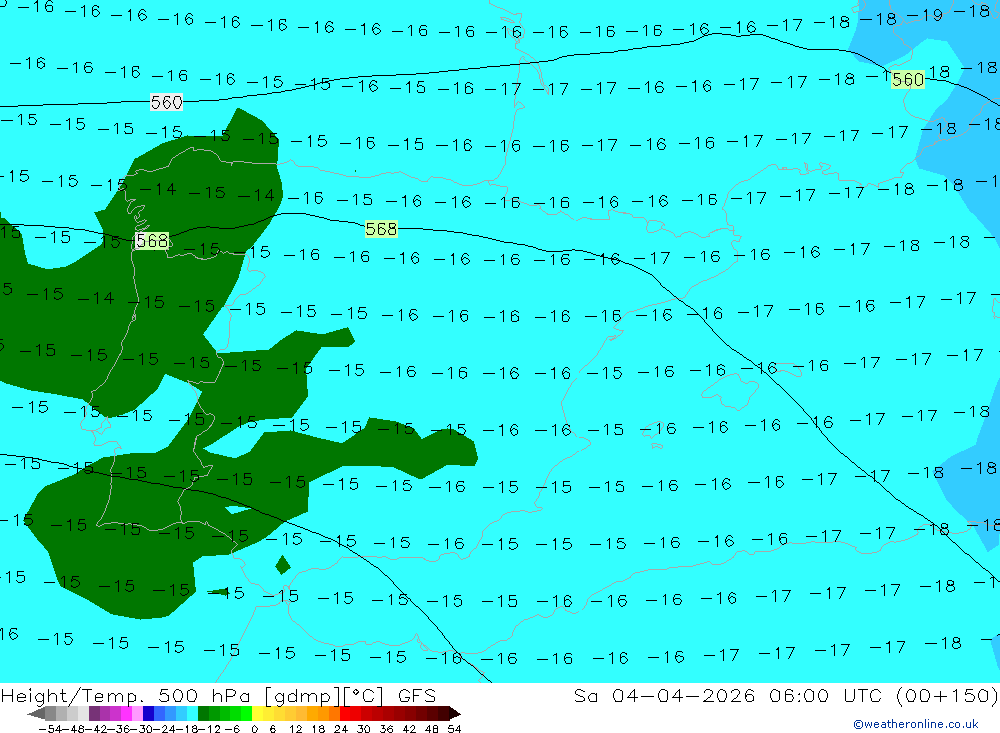Click the 568 label at map center
The height and width of the screenshot is (733, 1000).
point(381,229)
